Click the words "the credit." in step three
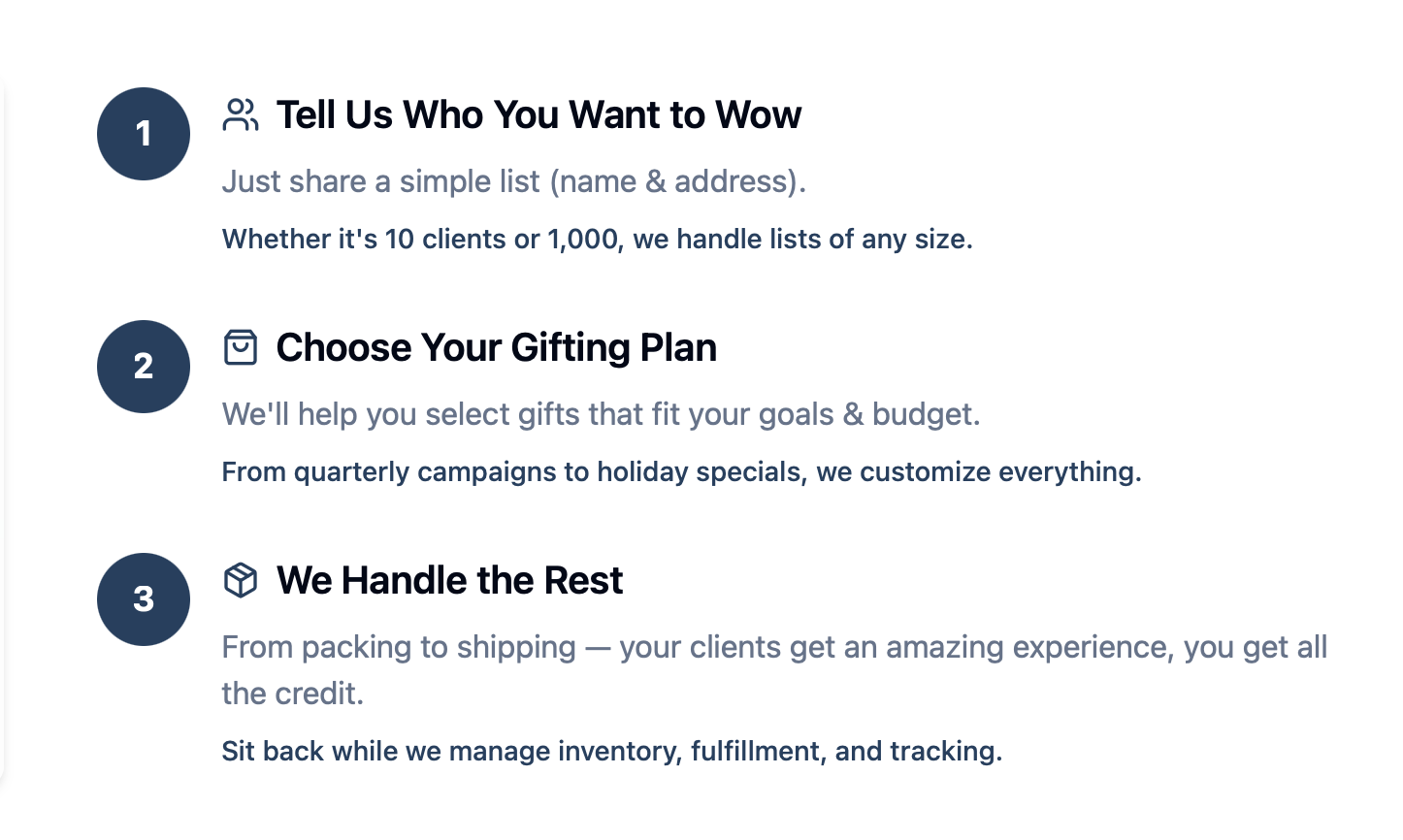Image resolution: width=1403 pixels, height=840 pixels. pyautogui.click(x=293, y=694)
